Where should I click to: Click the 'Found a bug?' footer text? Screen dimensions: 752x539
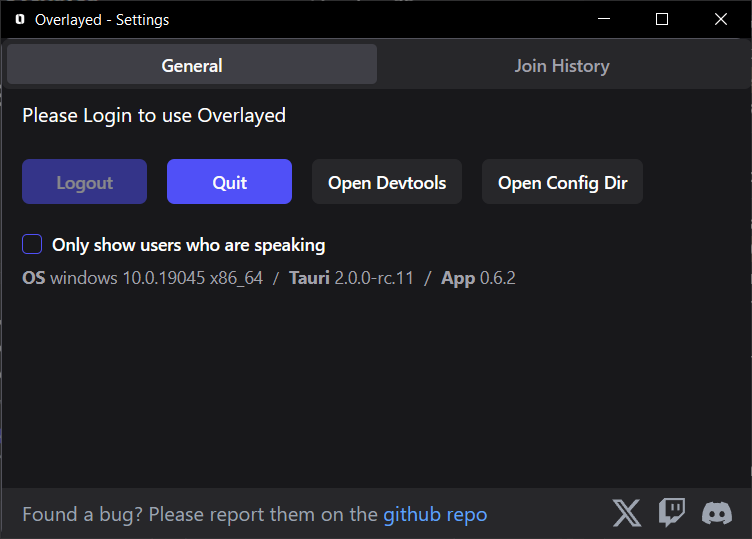click(x=82, y=515)
